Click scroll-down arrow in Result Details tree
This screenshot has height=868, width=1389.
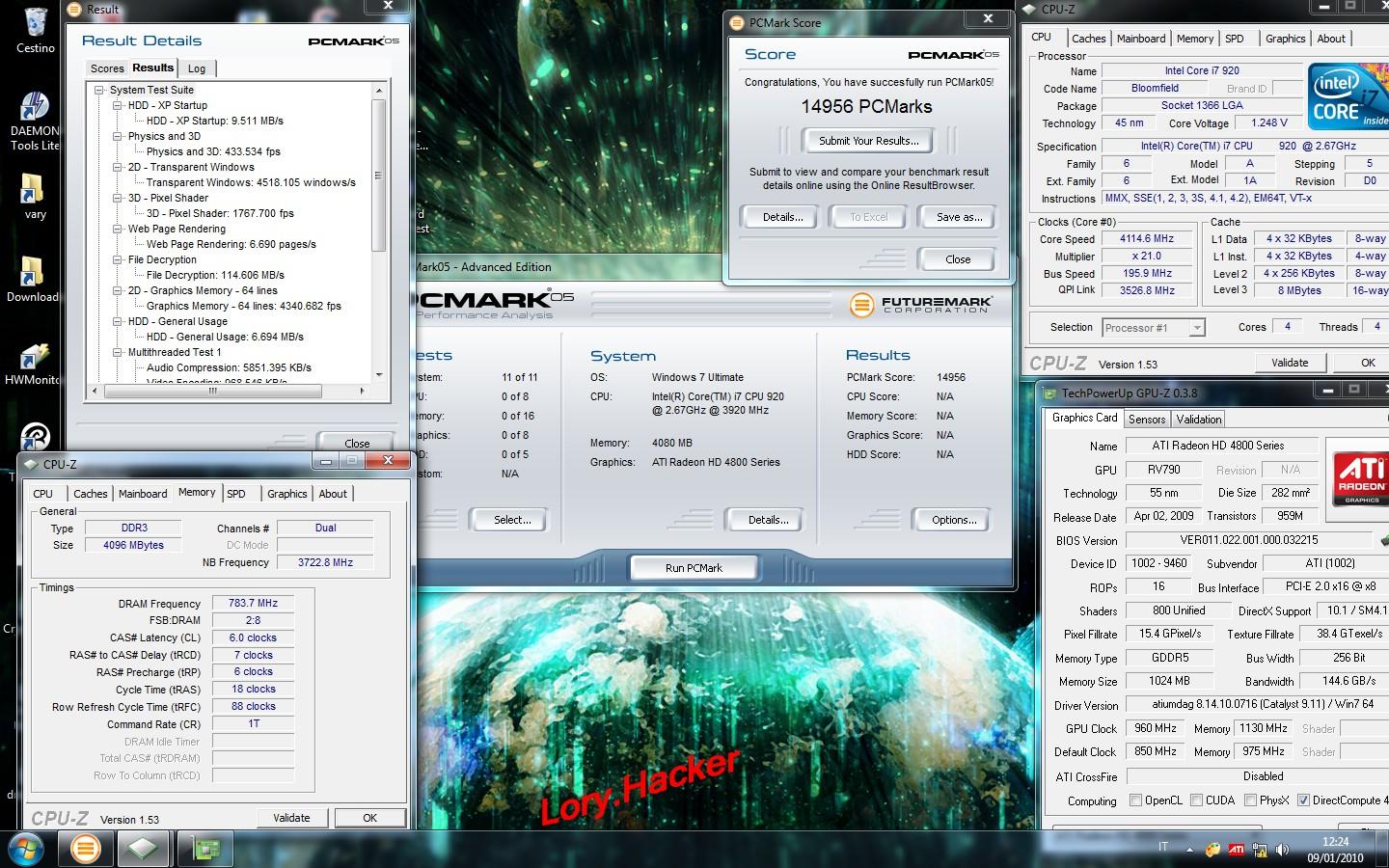click(378, 374)
